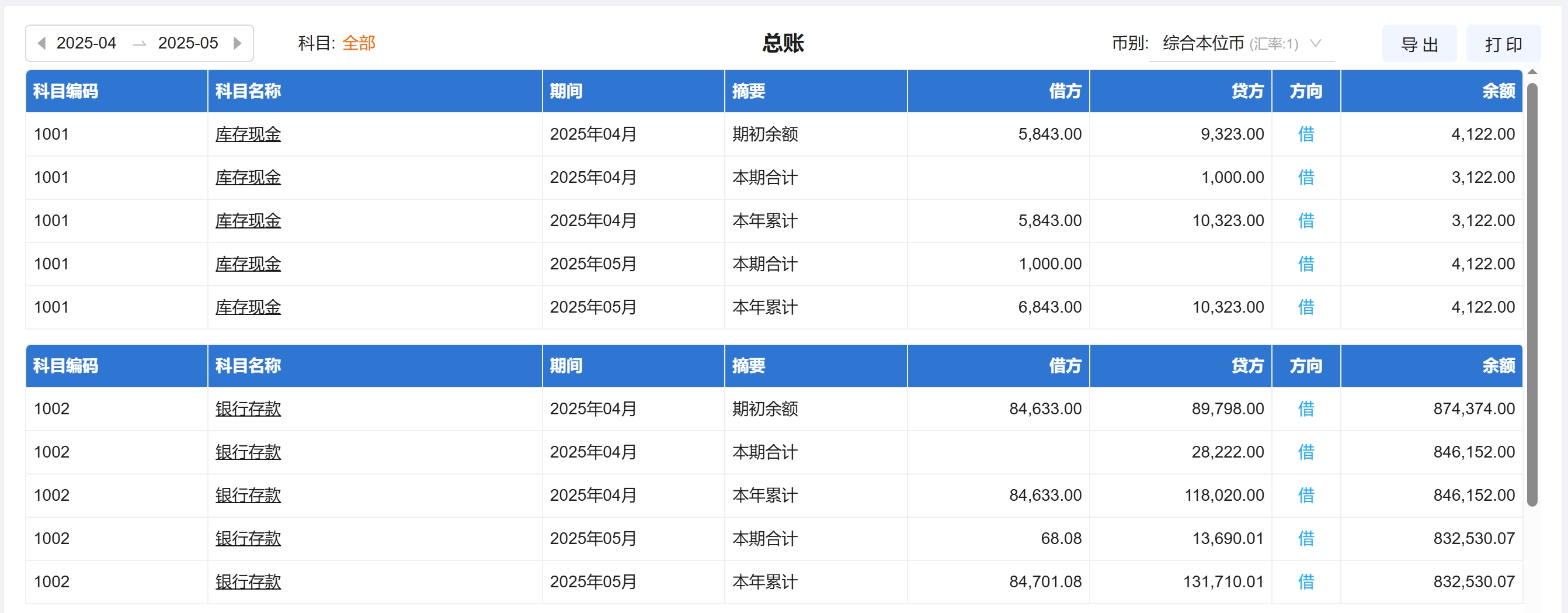Select start date field 2025-04
Screen dimensions: 1568x613
tap(86, 43)
